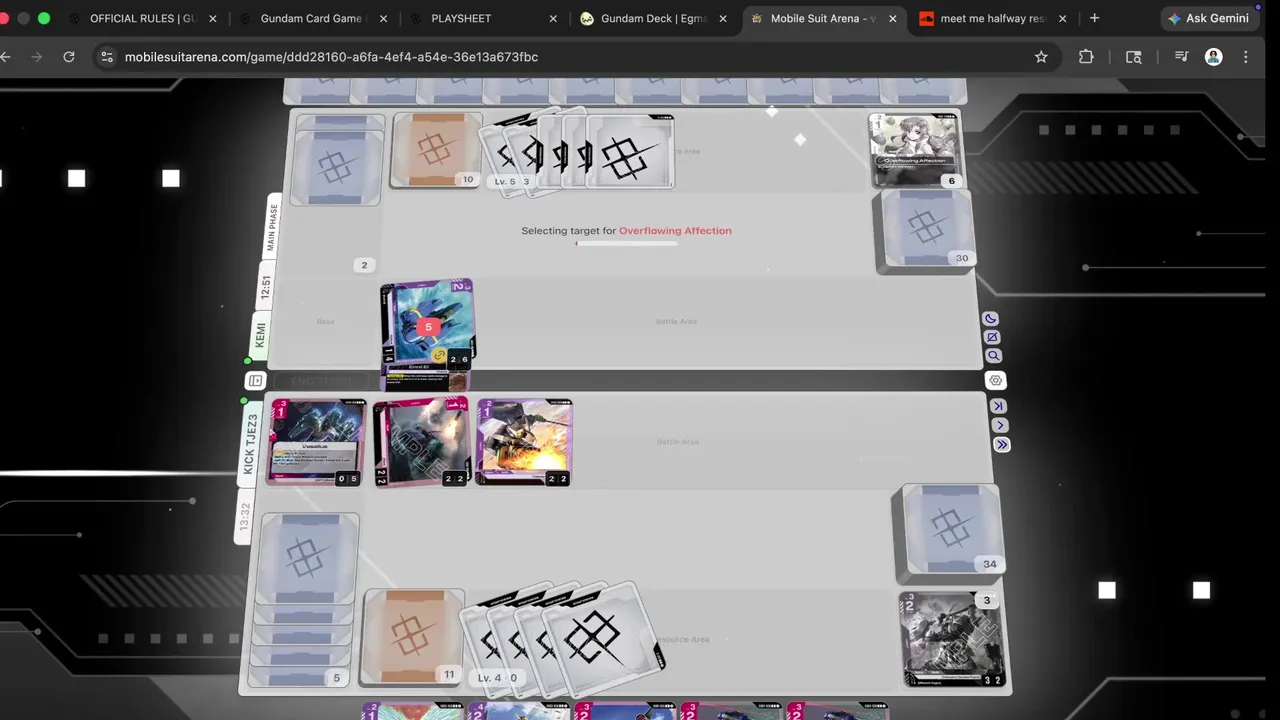Click your orange resource deck showing 11
The width and height of the screenshot is (1280, 720).
(412, 636)
